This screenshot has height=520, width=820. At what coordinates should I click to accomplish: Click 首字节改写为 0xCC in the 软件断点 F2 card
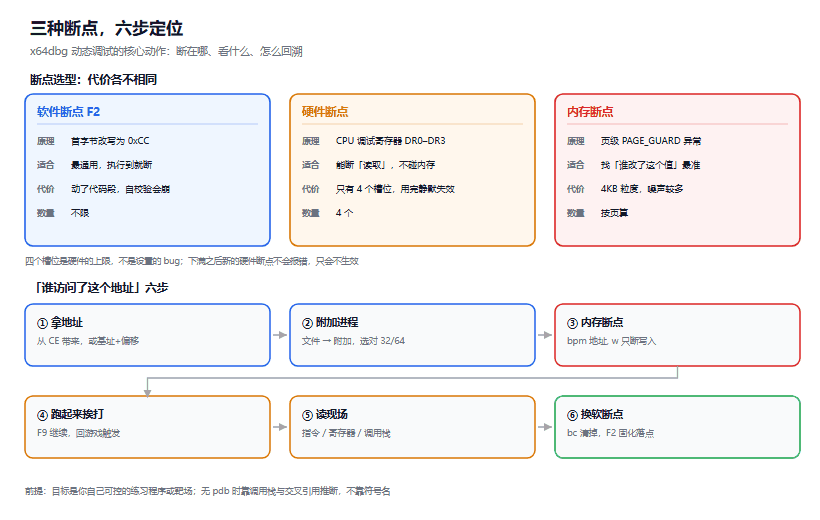(x=110, y=141)
